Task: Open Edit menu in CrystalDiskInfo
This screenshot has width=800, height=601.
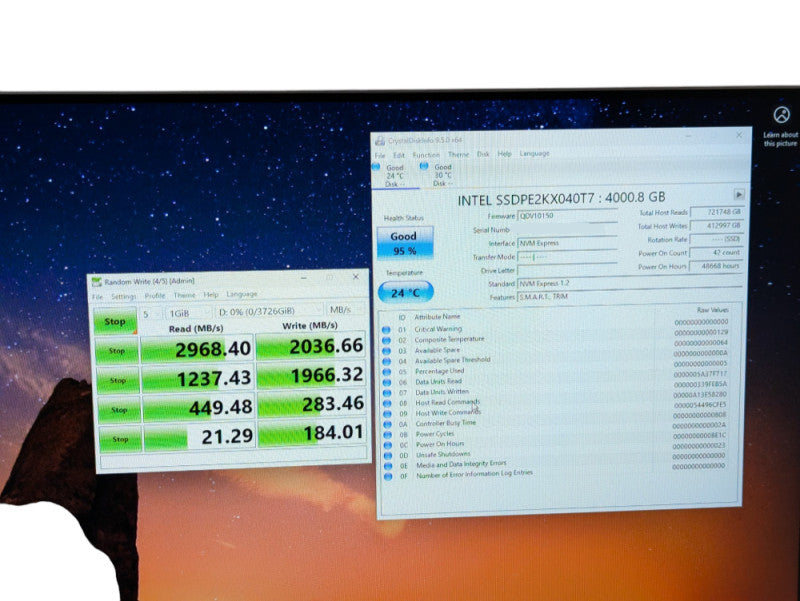Action: tap(398, 155)
